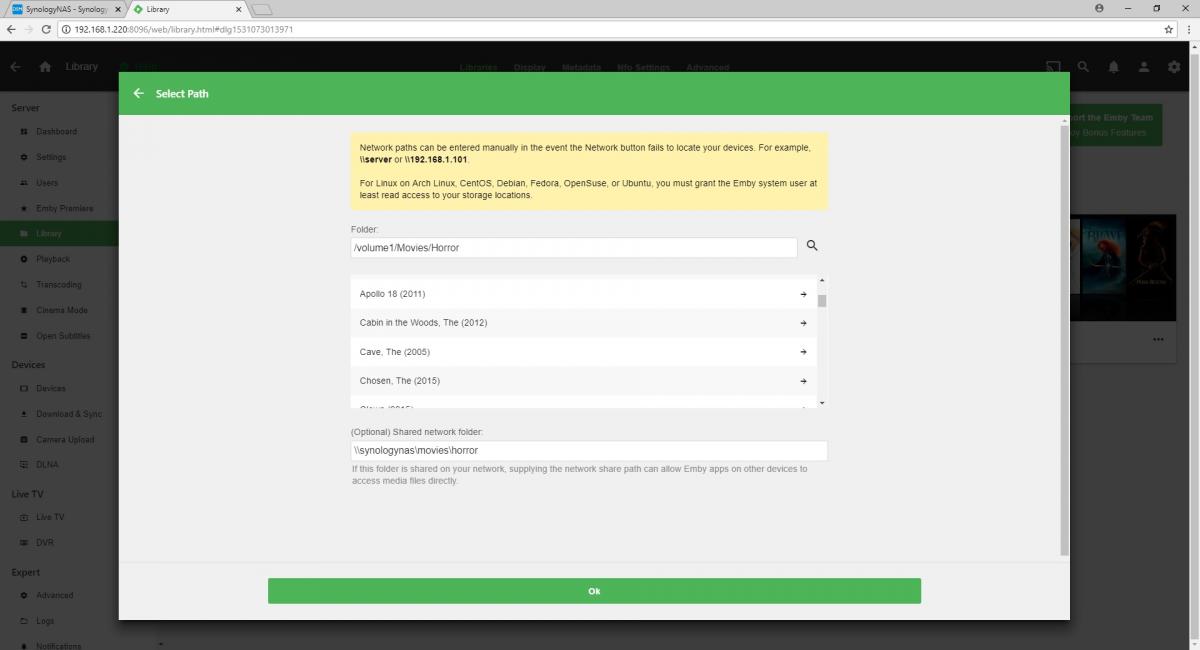
Task: Open Advanced under Expert in sidebar
Action: coord(59,595)
